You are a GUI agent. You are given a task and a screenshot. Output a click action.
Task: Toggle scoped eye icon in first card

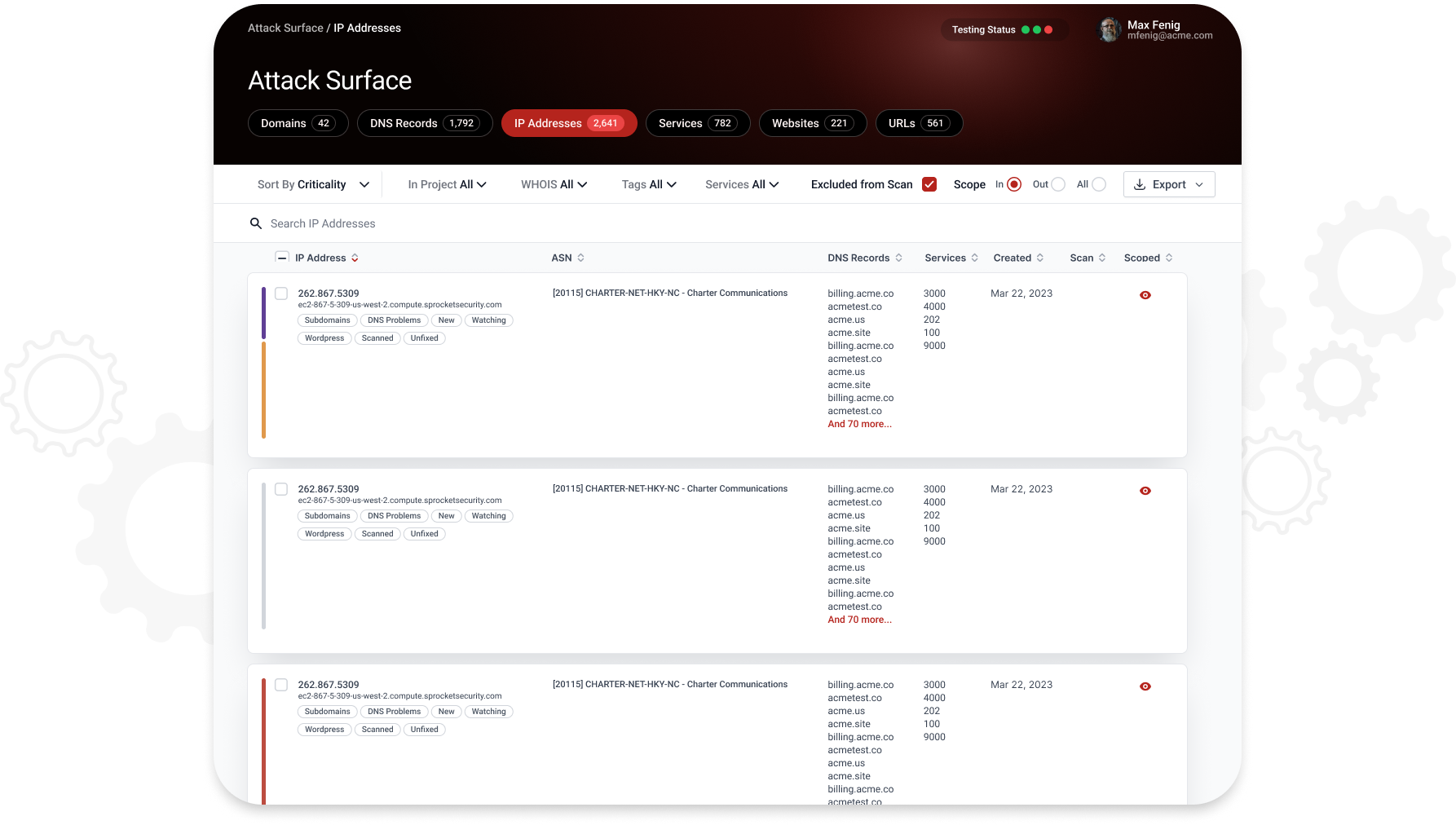[x=1145, y=295]
